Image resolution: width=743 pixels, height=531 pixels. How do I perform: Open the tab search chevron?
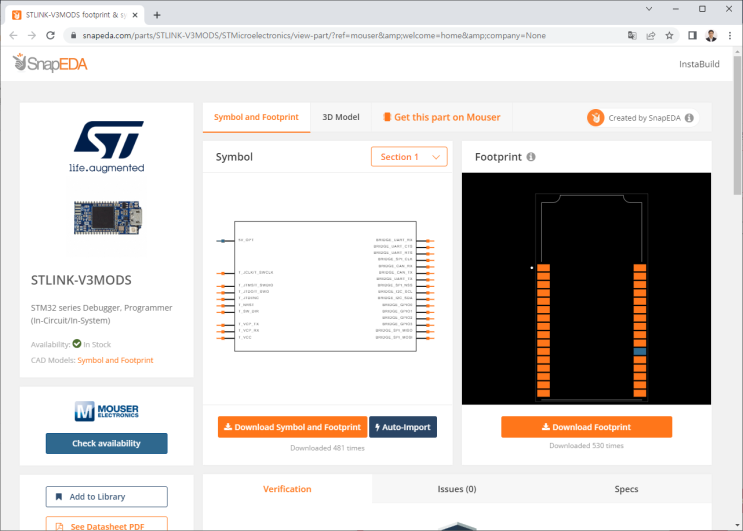[x=649, y=9]
